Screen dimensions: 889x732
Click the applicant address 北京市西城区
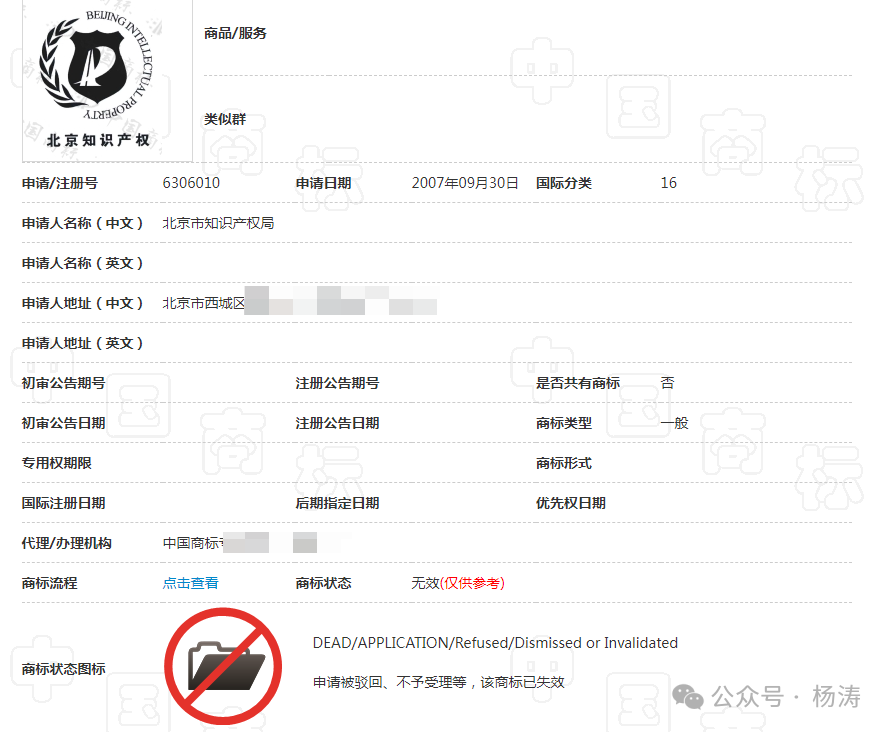tap(204, 303)
